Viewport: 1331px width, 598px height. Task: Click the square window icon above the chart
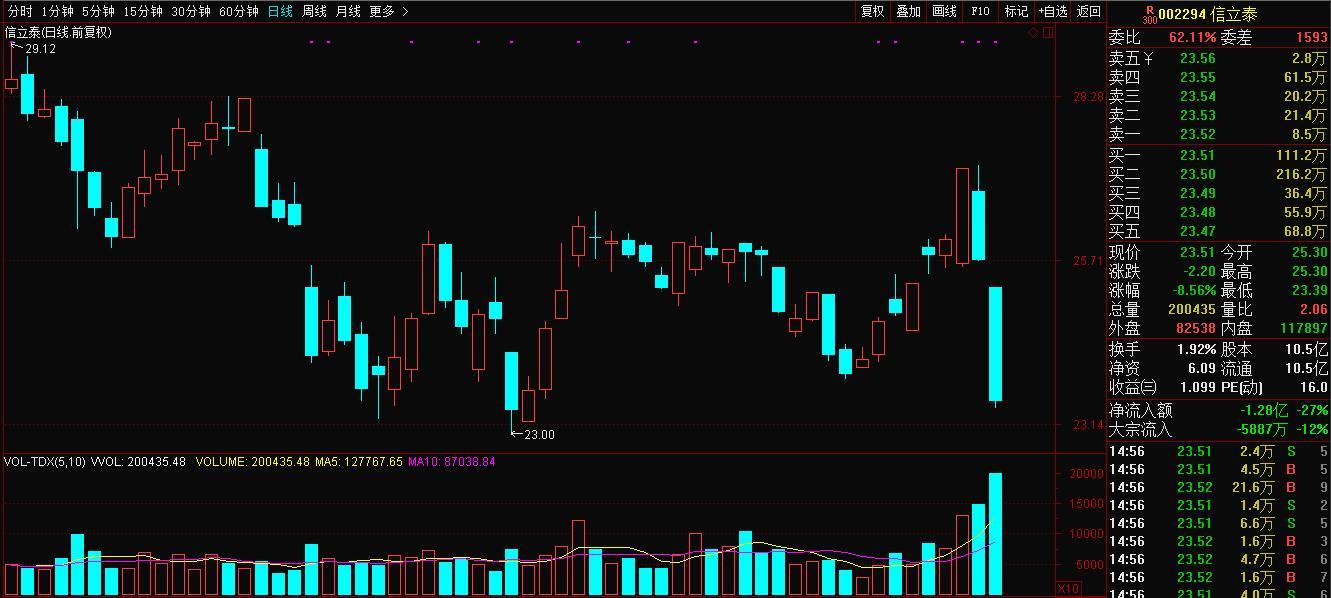pos(1048,33)
